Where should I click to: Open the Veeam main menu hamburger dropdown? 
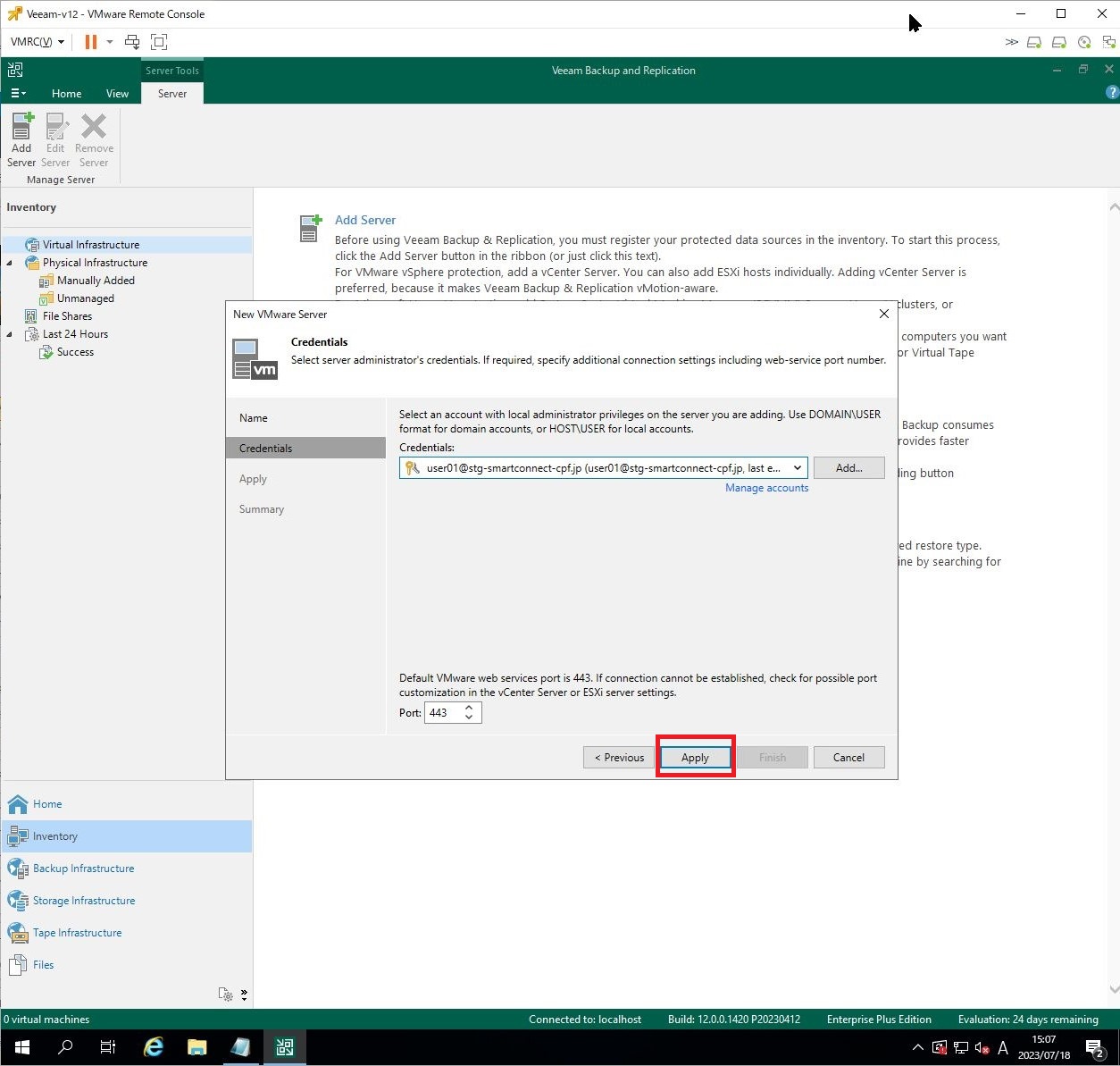pyautogui.click(x=18, y=93)
